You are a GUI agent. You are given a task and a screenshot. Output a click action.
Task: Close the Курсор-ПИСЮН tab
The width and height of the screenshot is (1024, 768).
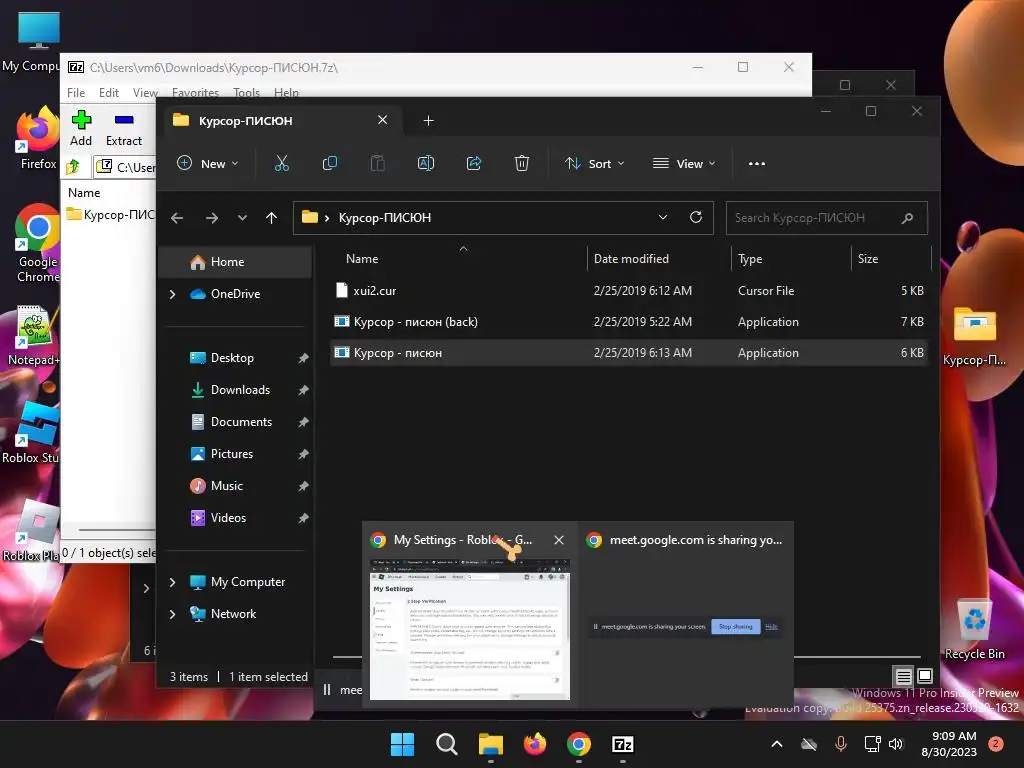pos(383,120)
